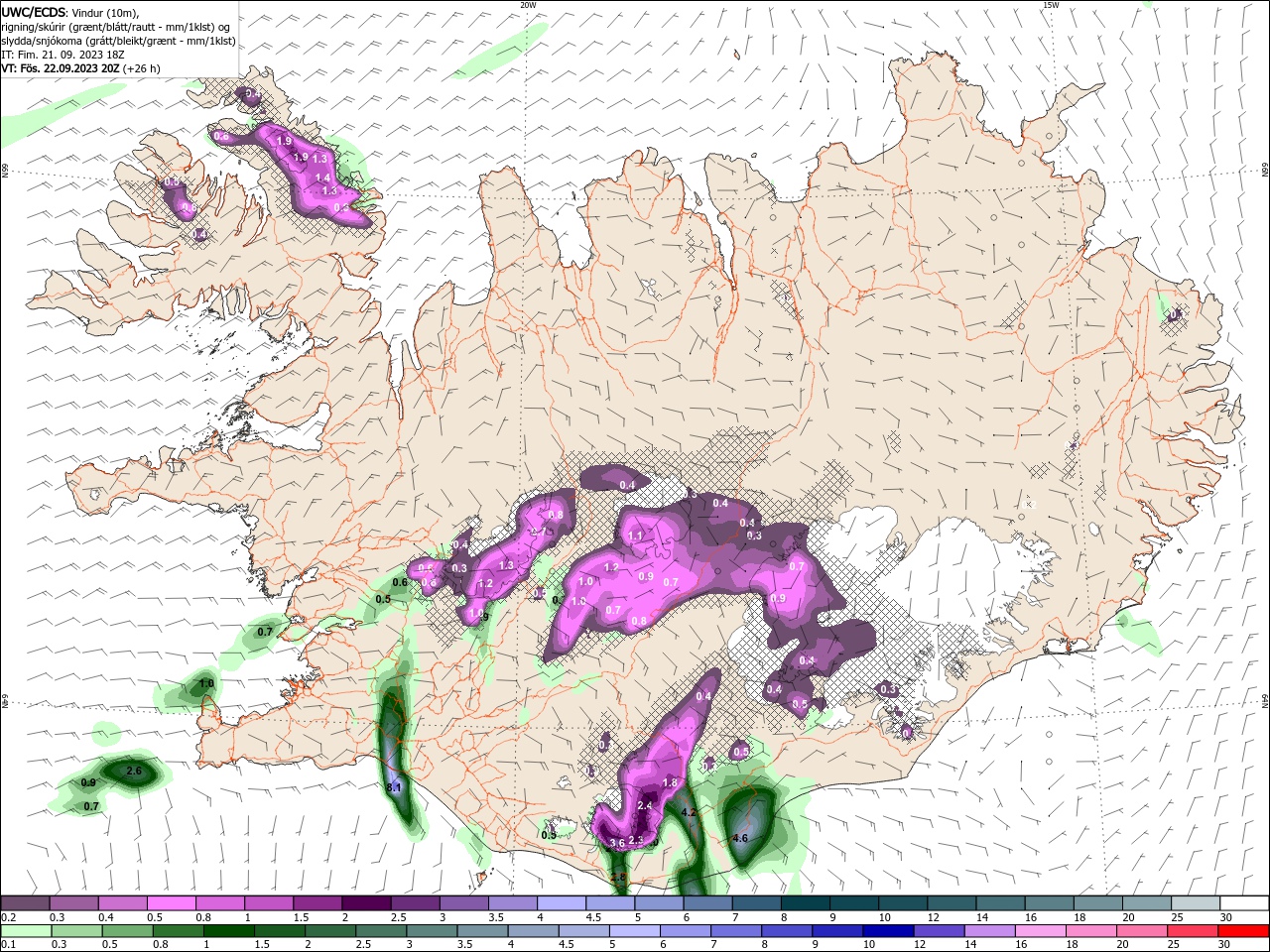Click the 4.6 rain value on the south coast
Viewport: 1270px width, 952px height.
[x=739, y=838]
